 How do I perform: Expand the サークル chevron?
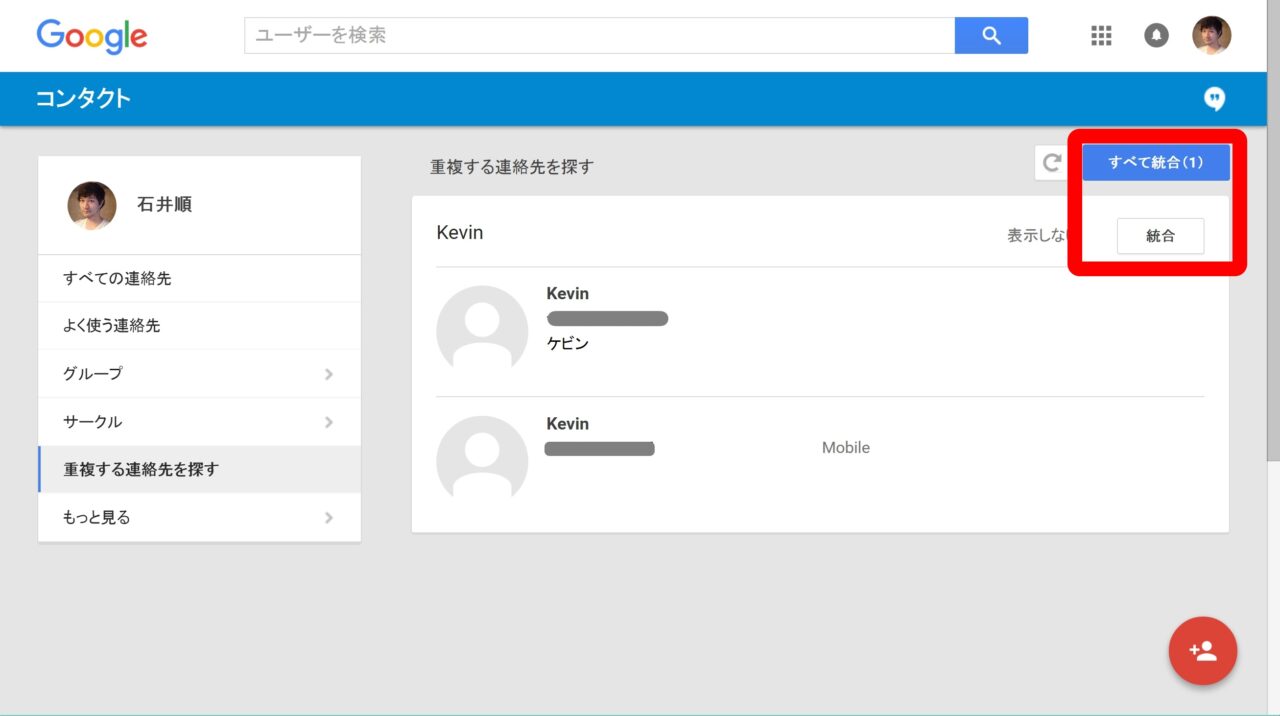tap(328, 422)
